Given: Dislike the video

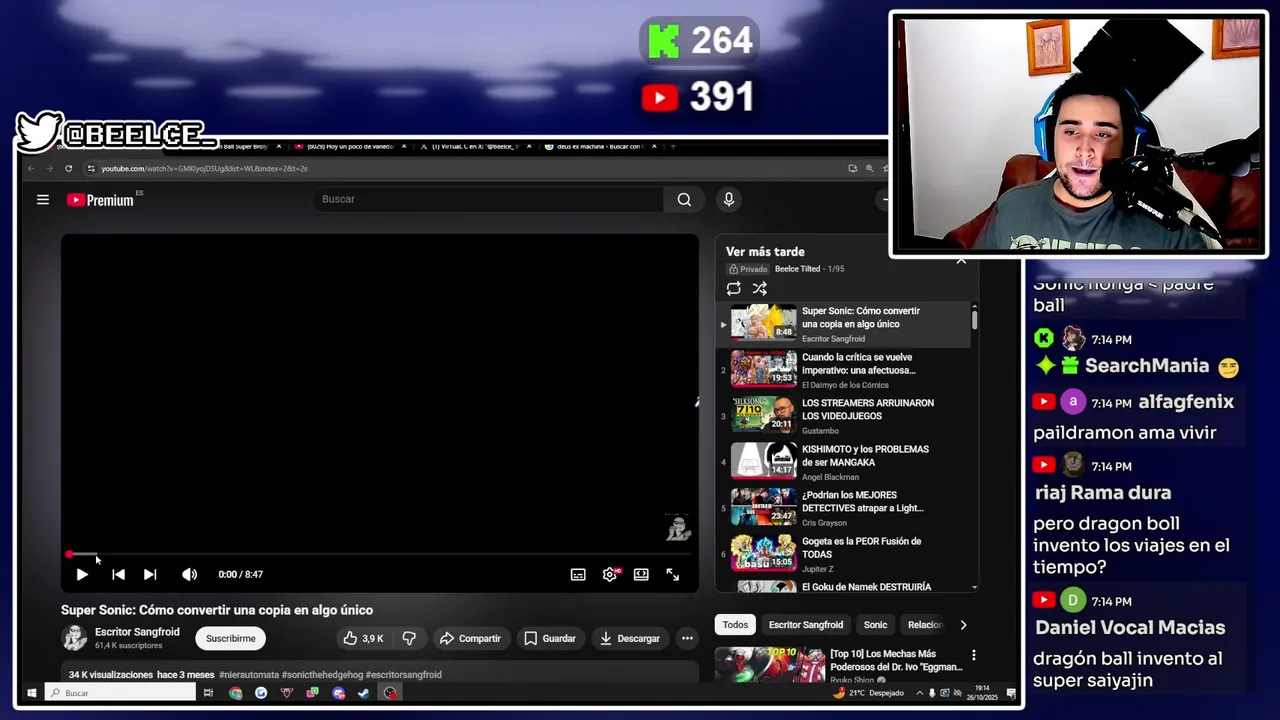Looking at the screenshot, I should click(x=409, y=638).
